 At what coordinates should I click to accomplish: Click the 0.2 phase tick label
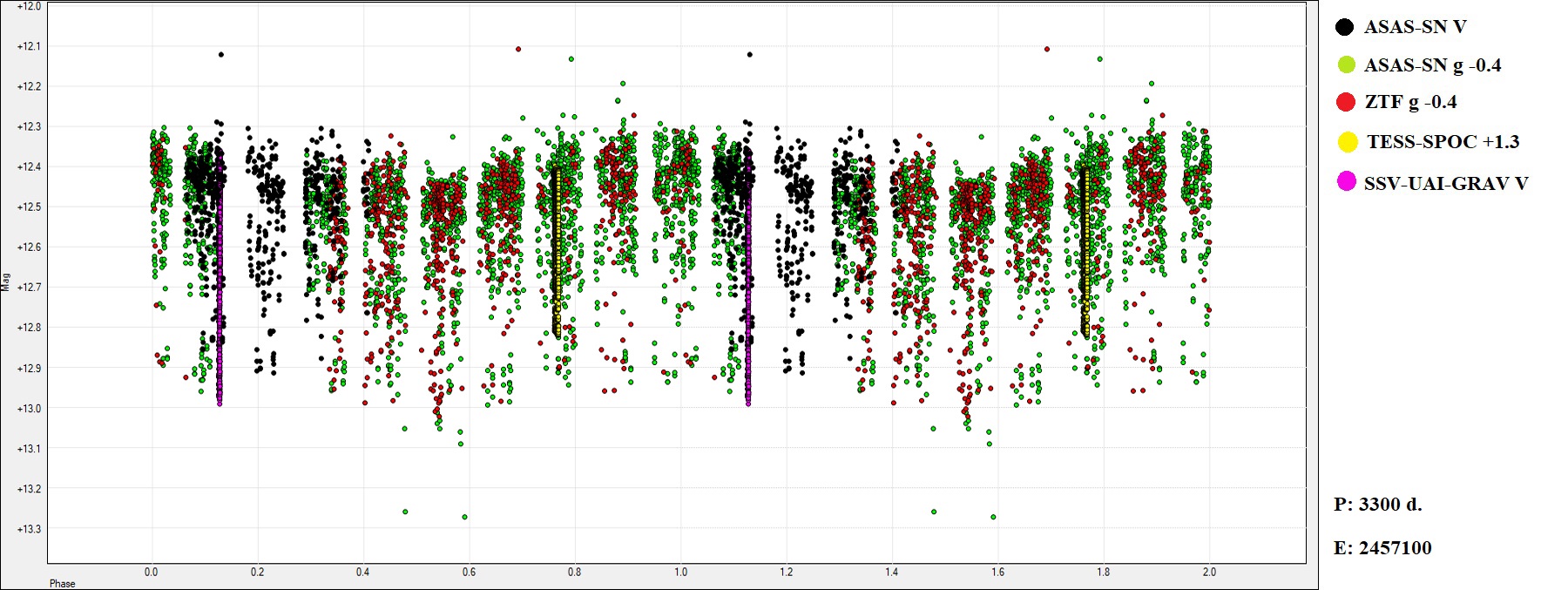coord(257,572)
